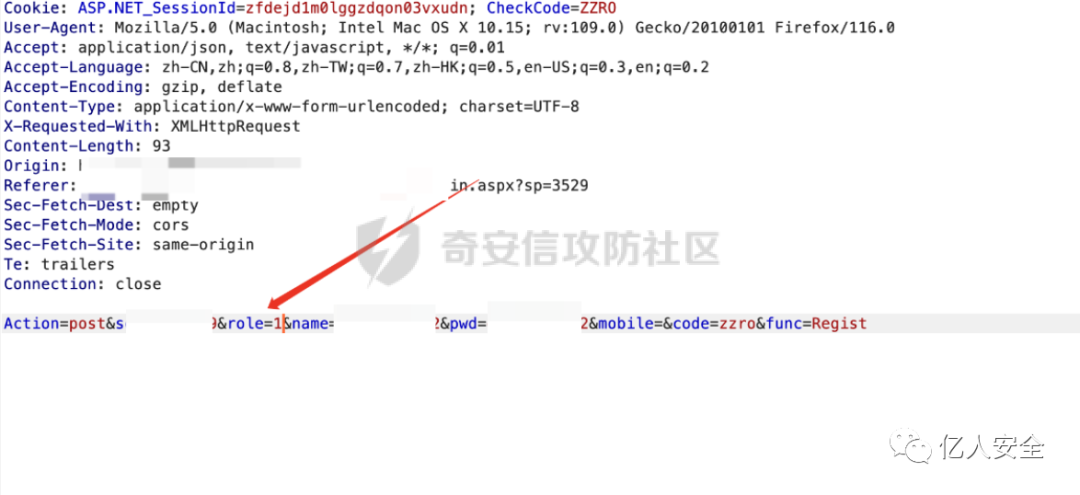Click the X-Requested-With XMLHttpRequest value
1080x495 pixels.
[236, 127]
